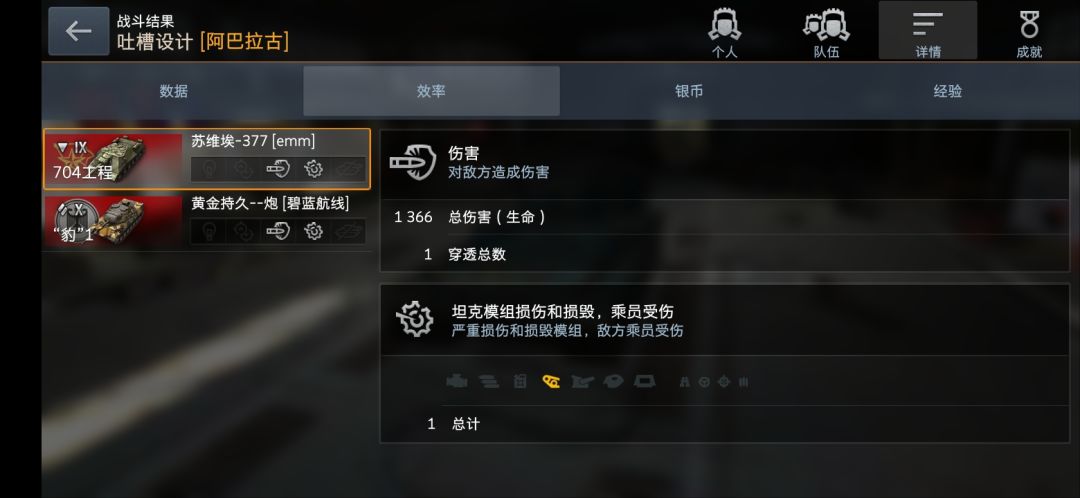Switch to the 银币 tab
The width and height of the screenshot is (1080, 498).
[689, 91]
